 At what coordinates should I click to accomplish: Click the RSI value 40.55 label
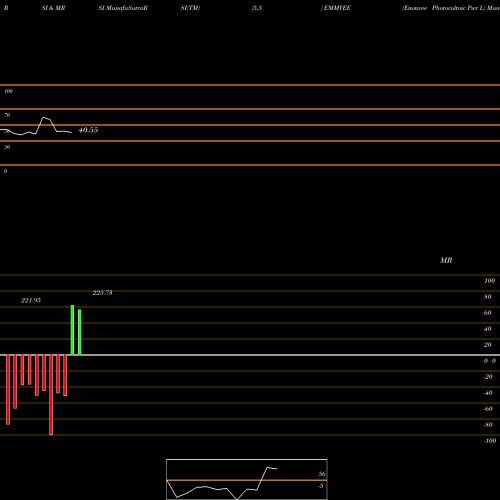pos(88,130)
